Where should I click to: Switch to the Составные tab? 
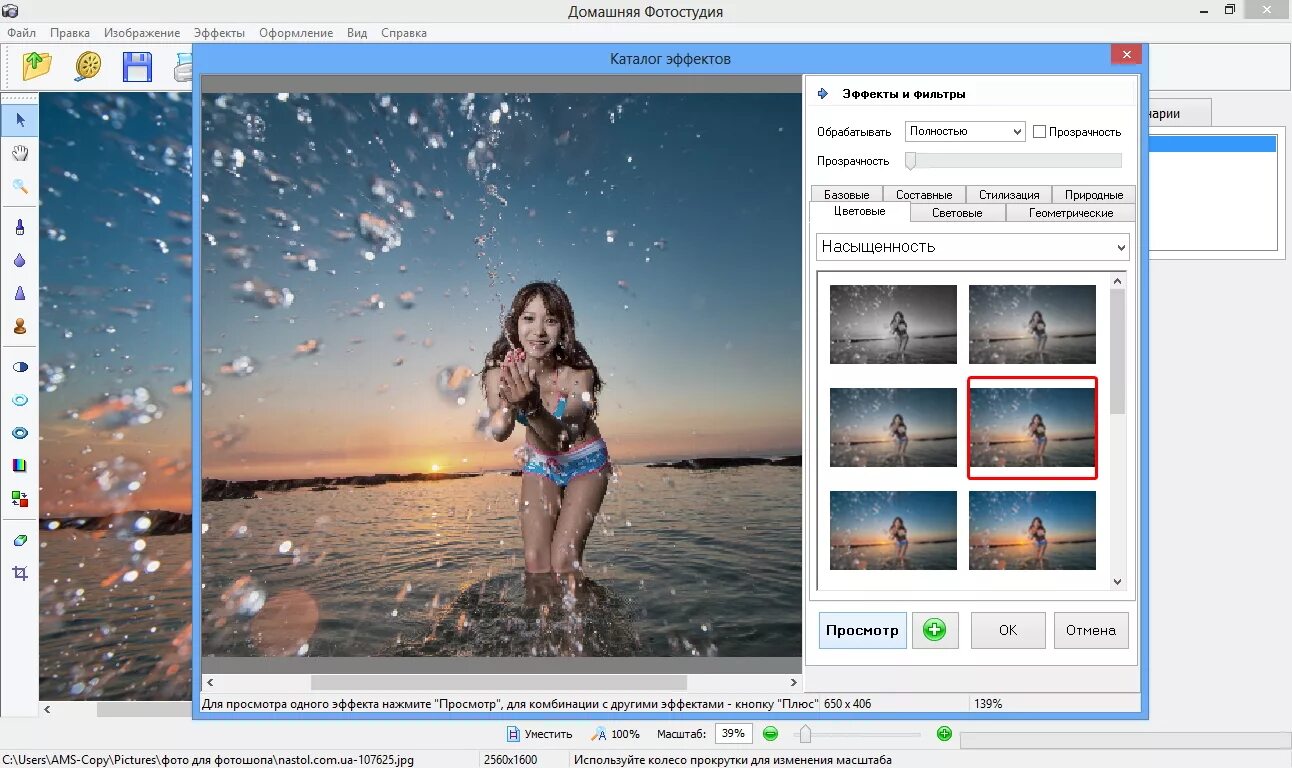point(924,195)
